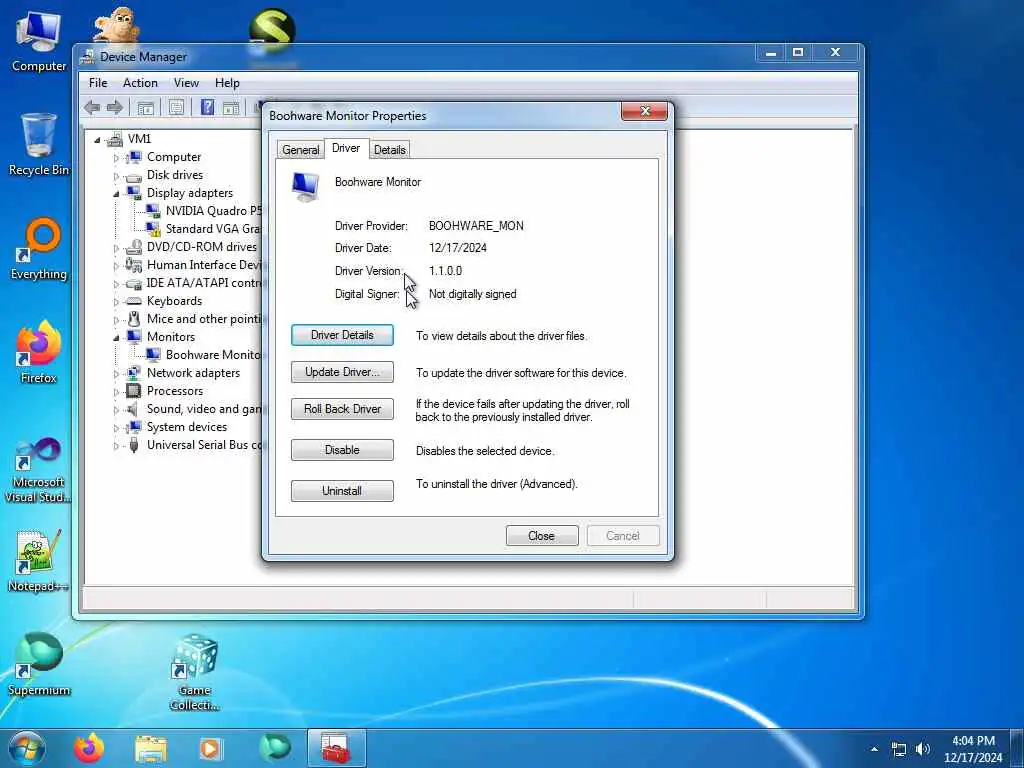Open the Notepad++ desktop shortcut
Image resolution: width=1024 pixels, height=768 pixels.
39,560
